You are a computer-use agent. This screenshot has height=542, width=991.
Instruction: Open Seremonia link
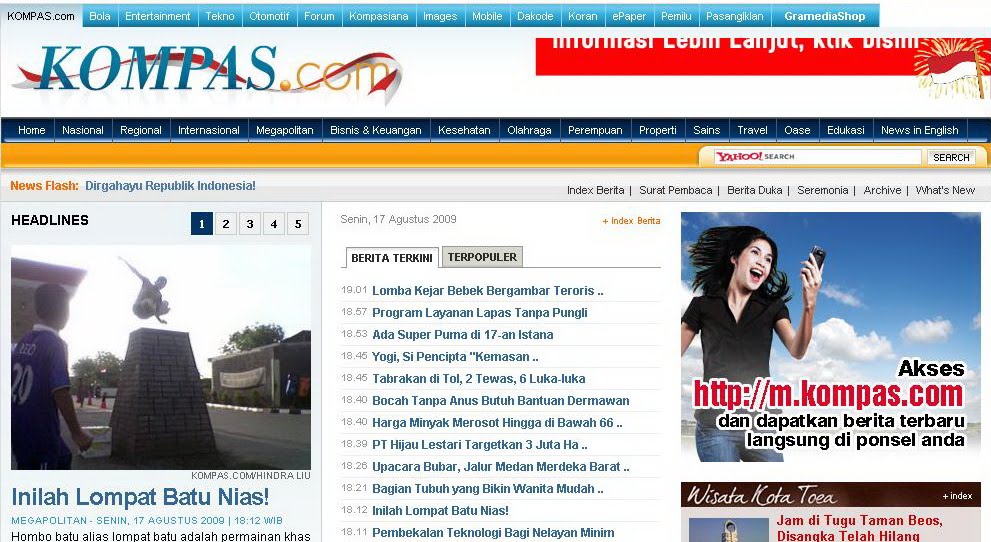click(822, 190)
